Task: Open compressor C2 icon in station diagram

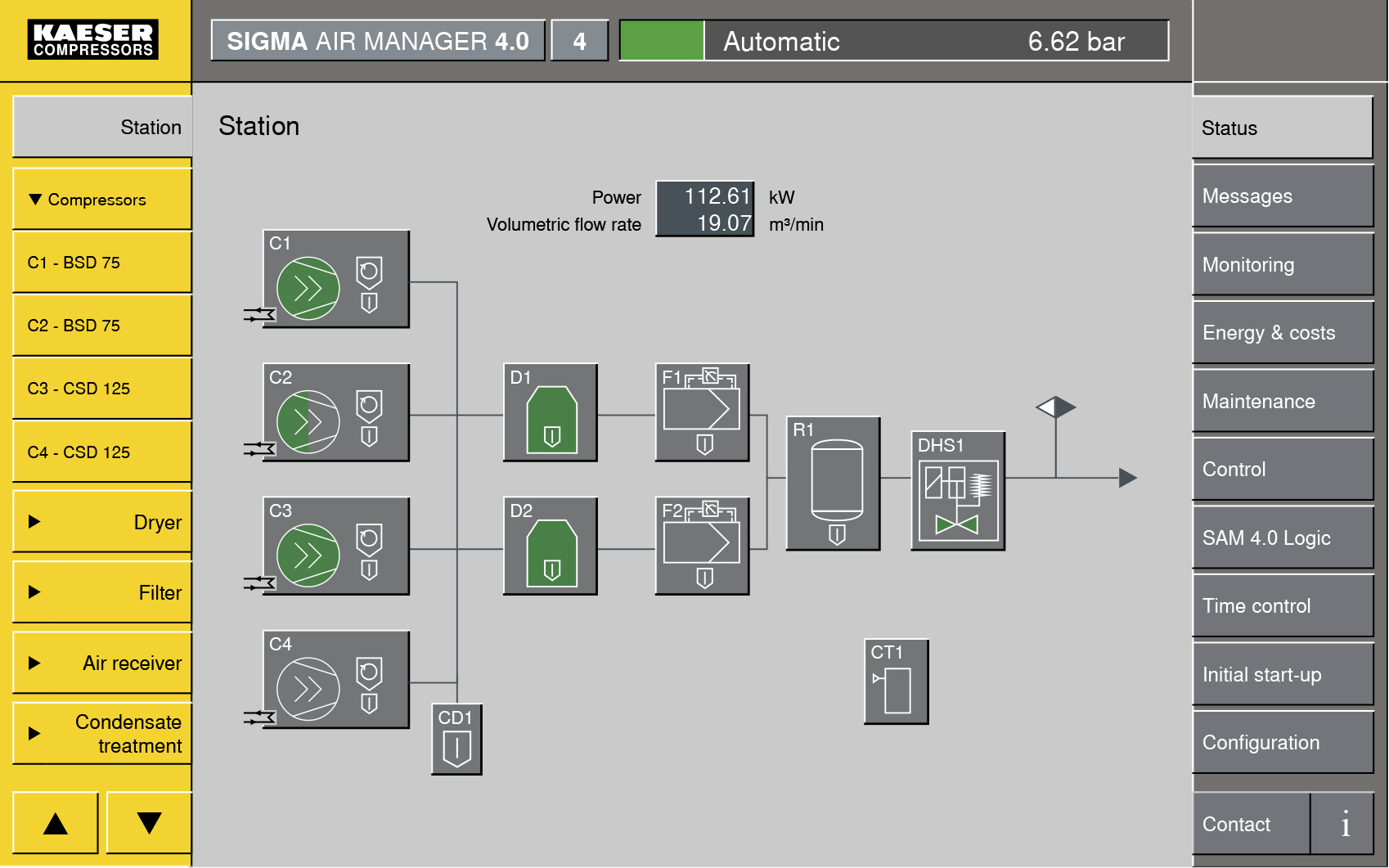Action: pos(336,412)
